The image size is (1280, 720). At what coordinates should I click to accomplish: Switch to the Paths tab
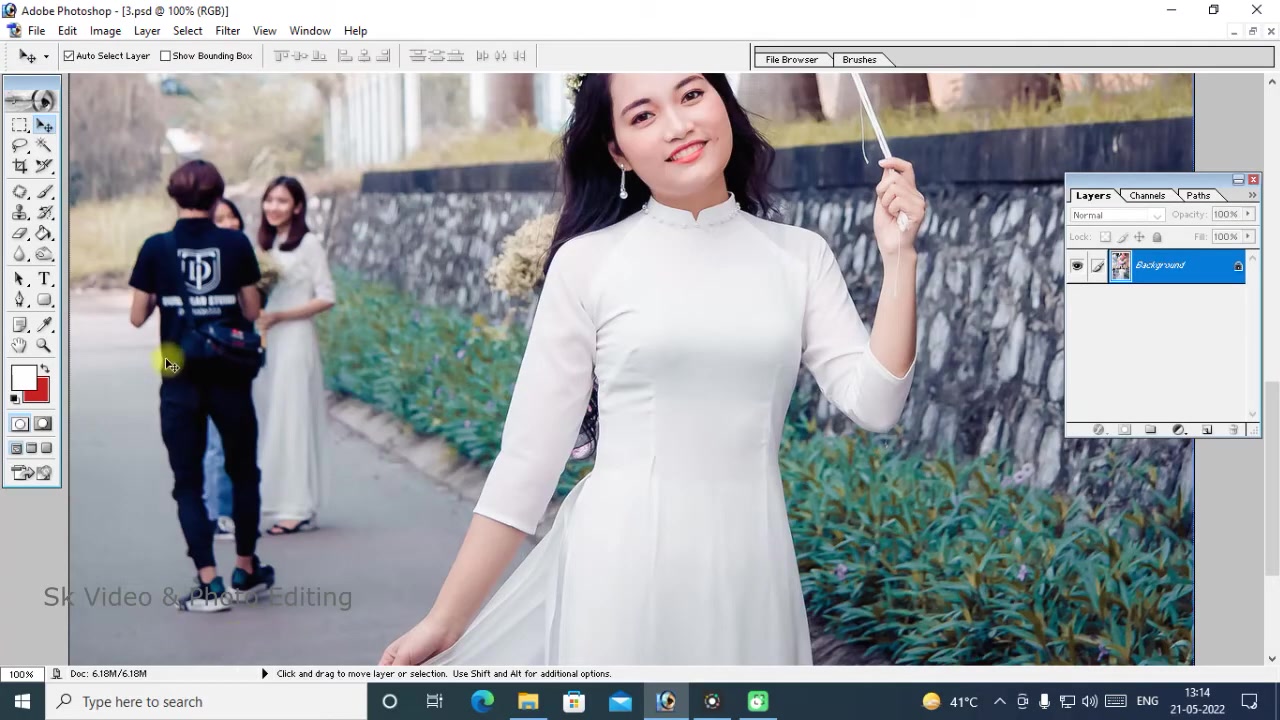click(1198, 196)
